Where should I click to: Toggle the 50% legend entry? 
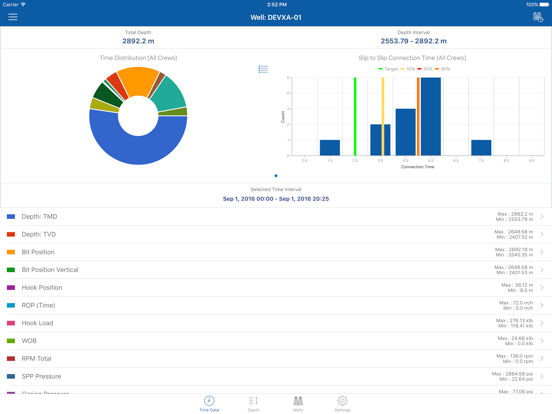[425, 69]
